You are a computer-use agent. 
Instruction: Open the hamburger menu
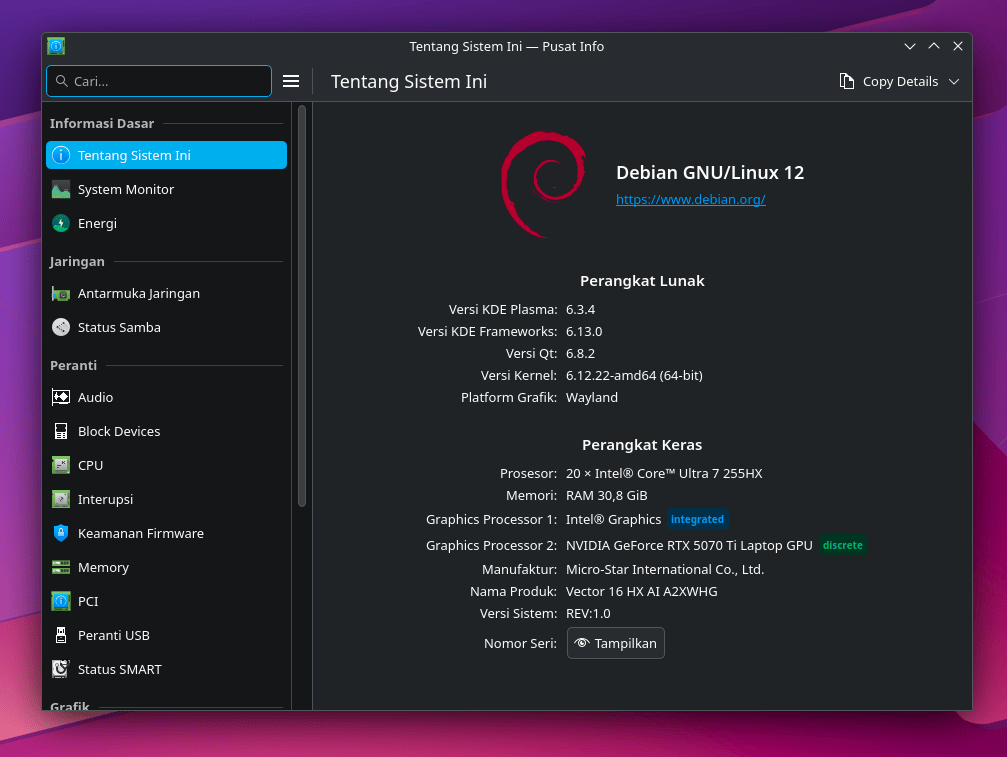tap(291, 81)
